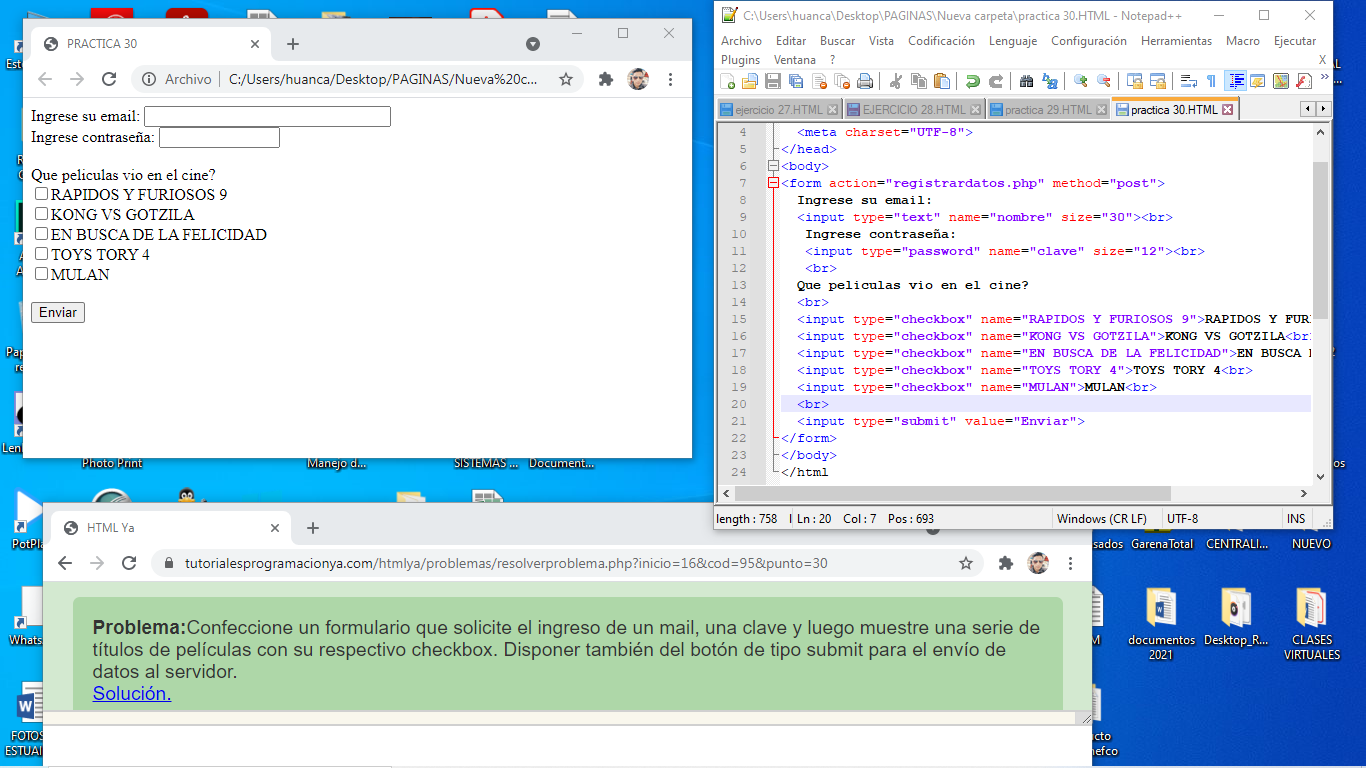Screen dimensions: 1366x768
Task: Close the HTML Ya browser tab
Action: (x=275, y=528)
